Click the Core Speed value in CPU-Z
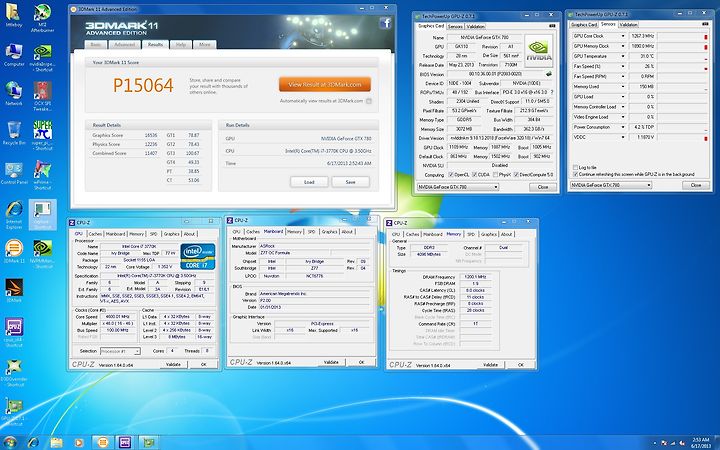The height and width of the screenshot is (450, 720). coord(118,317)
